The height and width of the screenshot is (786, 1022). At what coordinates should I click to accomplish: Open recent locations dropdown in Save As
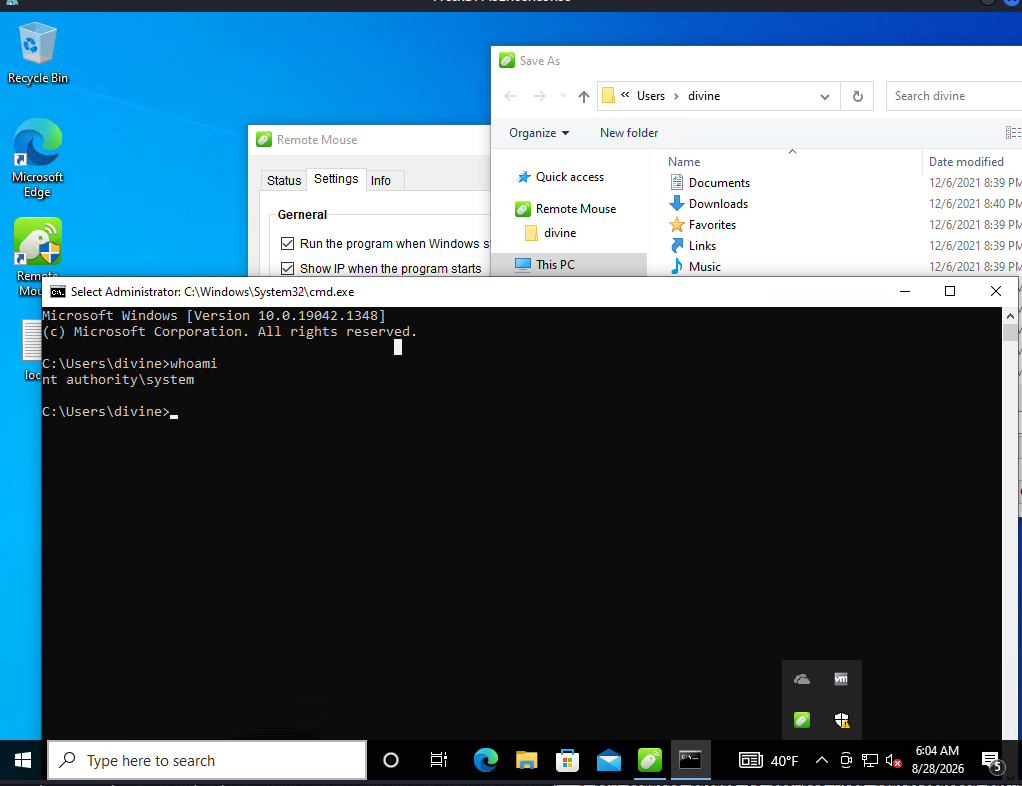click(x=563, y=96)
